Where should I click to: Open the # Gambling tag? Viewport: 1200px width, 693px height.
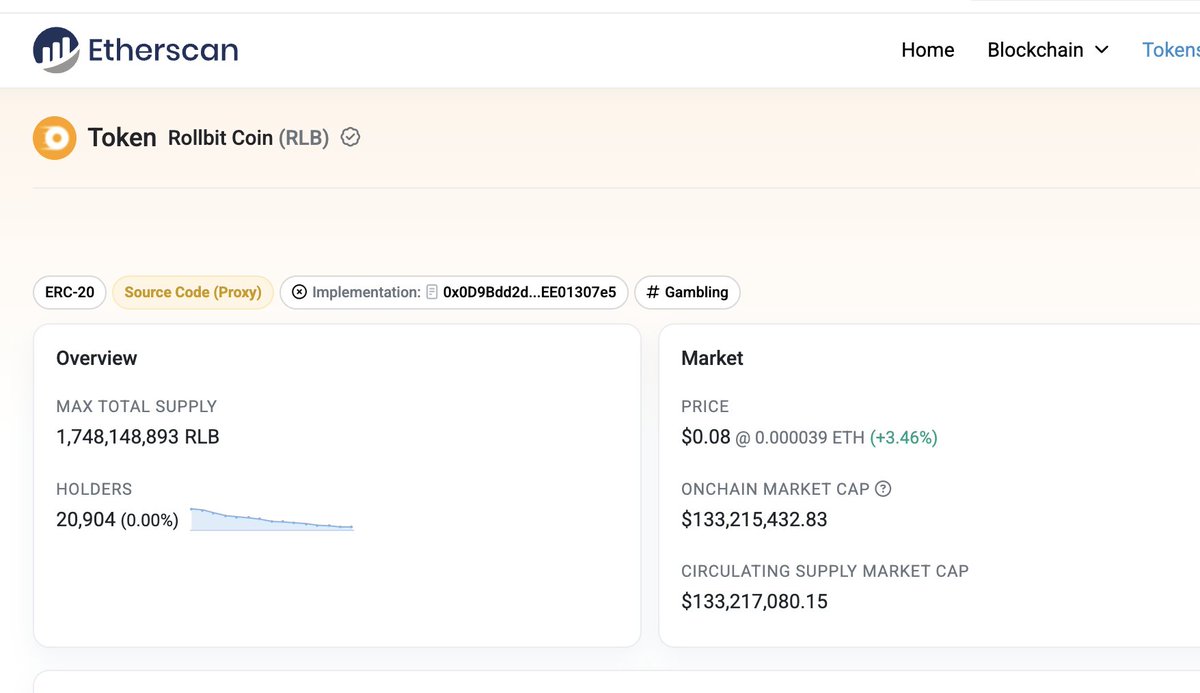click(688, 292)
